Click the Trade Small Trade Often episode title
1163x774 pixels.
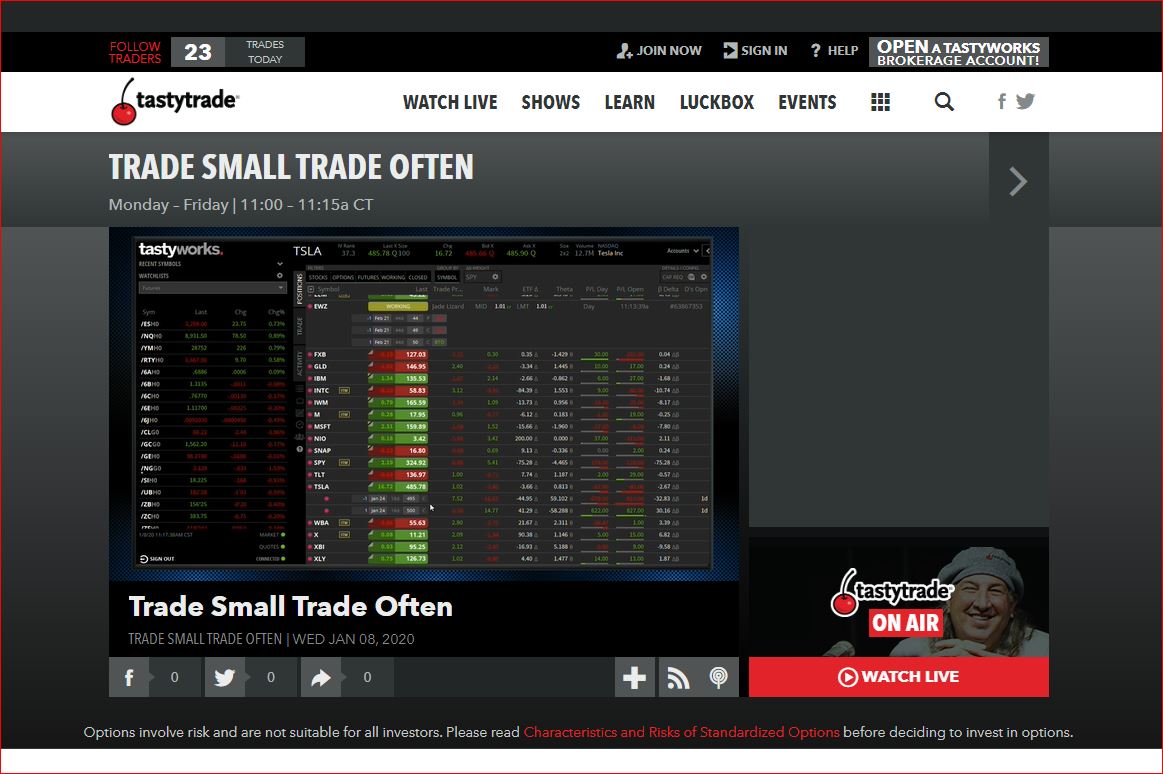click(x=290, y=606)
